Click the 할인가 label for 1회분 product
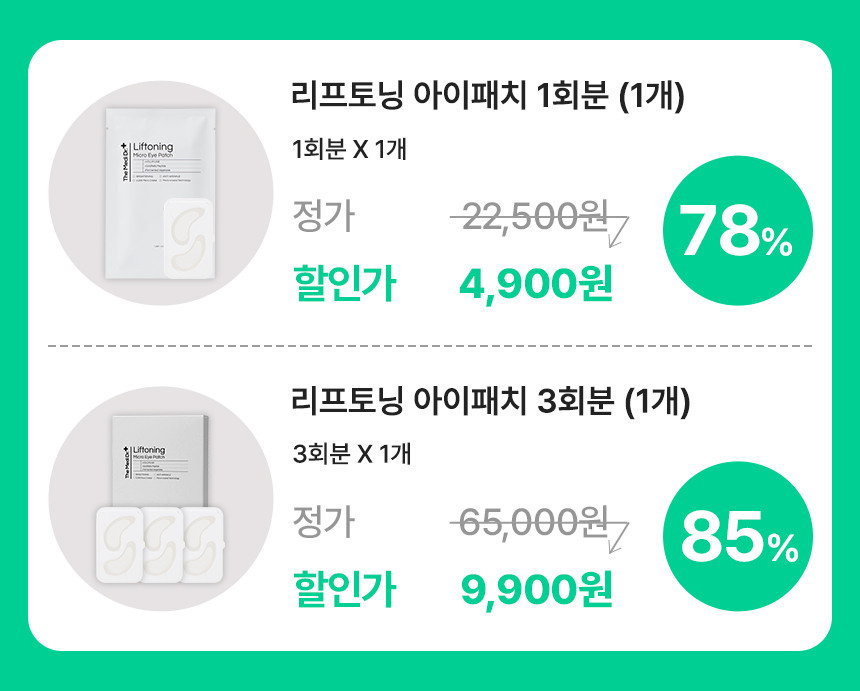 coord(343,285)
